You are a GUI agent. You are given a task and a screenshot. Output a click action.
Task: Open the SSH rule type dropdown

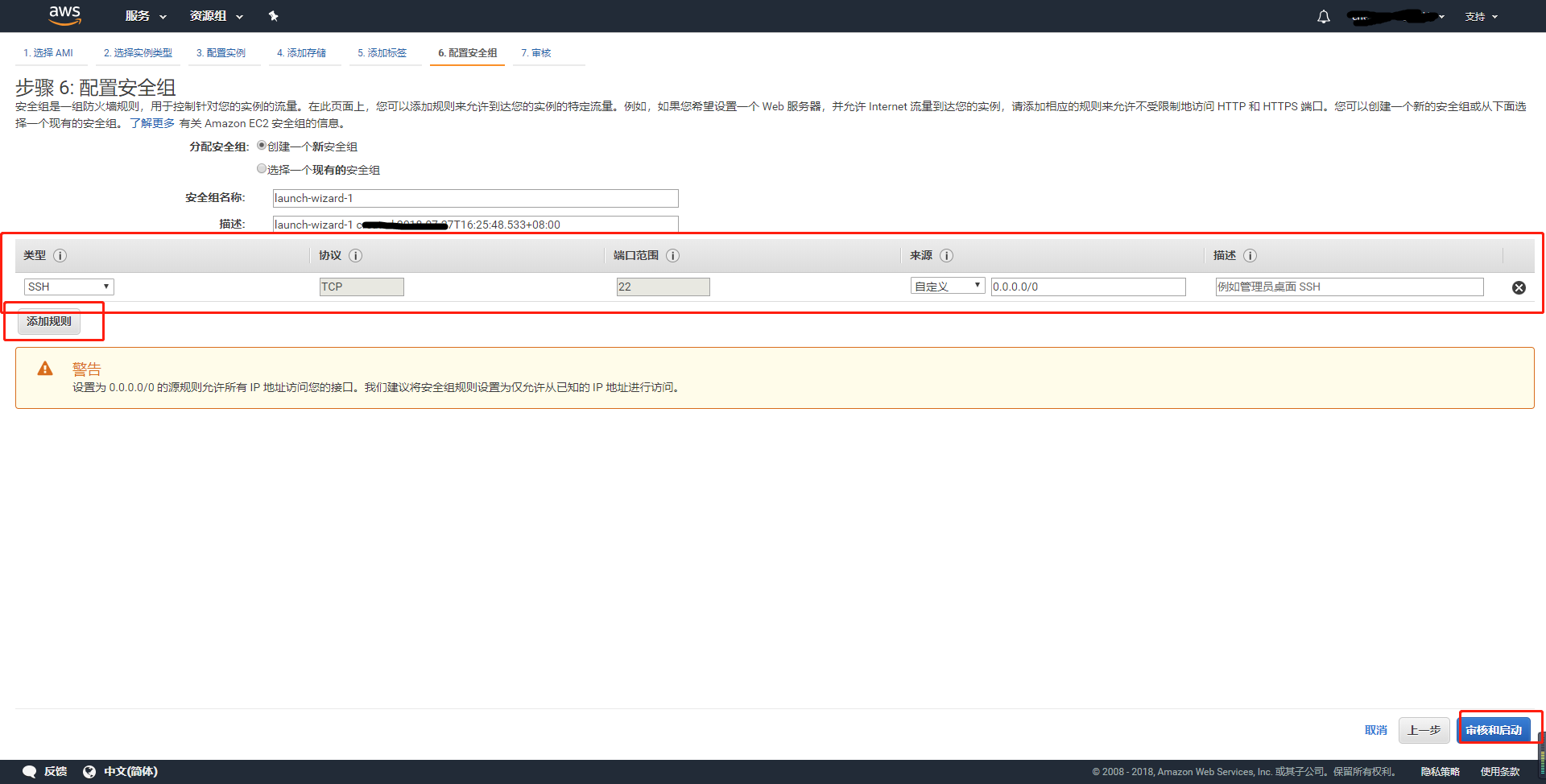(68, 287)
